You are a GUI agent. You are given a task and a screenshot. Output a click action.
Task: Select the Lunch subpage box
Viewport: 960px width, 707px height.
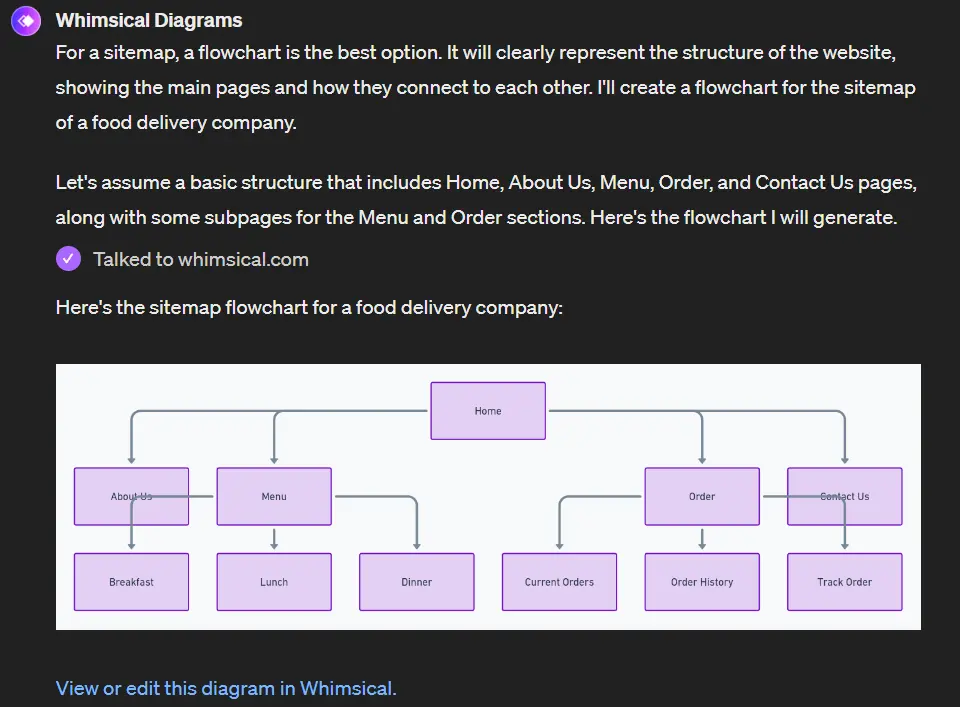[x=274, y=581]
